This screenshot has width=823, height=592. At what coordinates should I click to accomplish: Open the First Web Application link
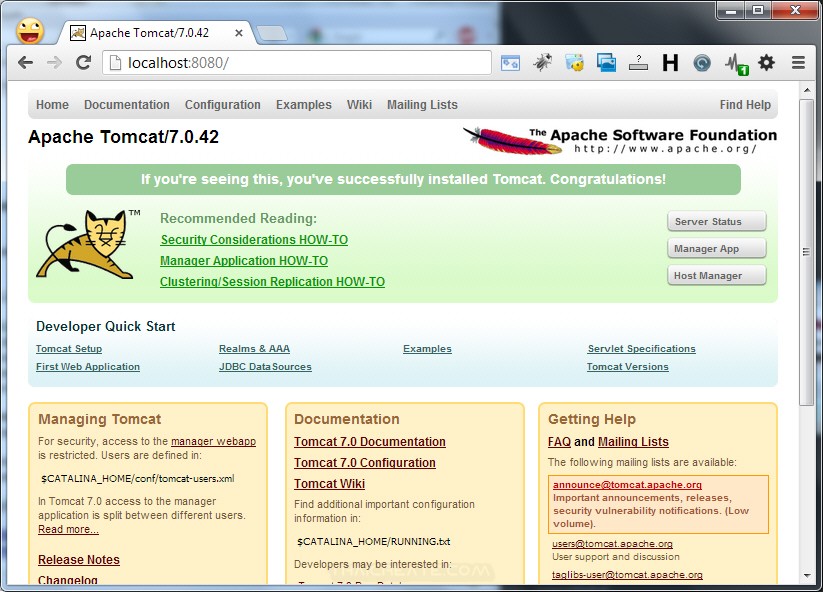(x=88, y=366)
